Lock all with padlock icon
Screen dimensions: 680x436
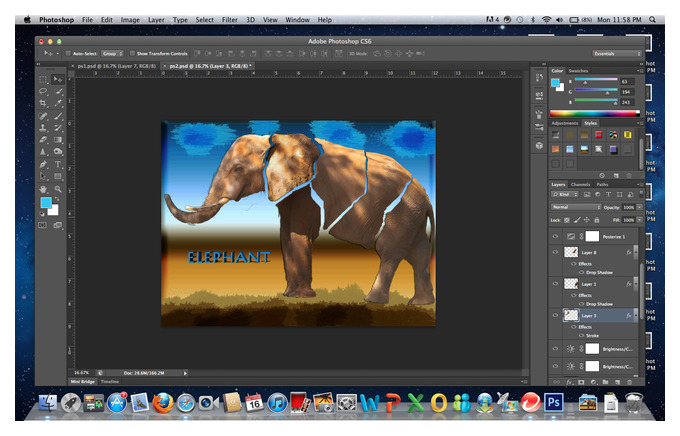(596, 220)
